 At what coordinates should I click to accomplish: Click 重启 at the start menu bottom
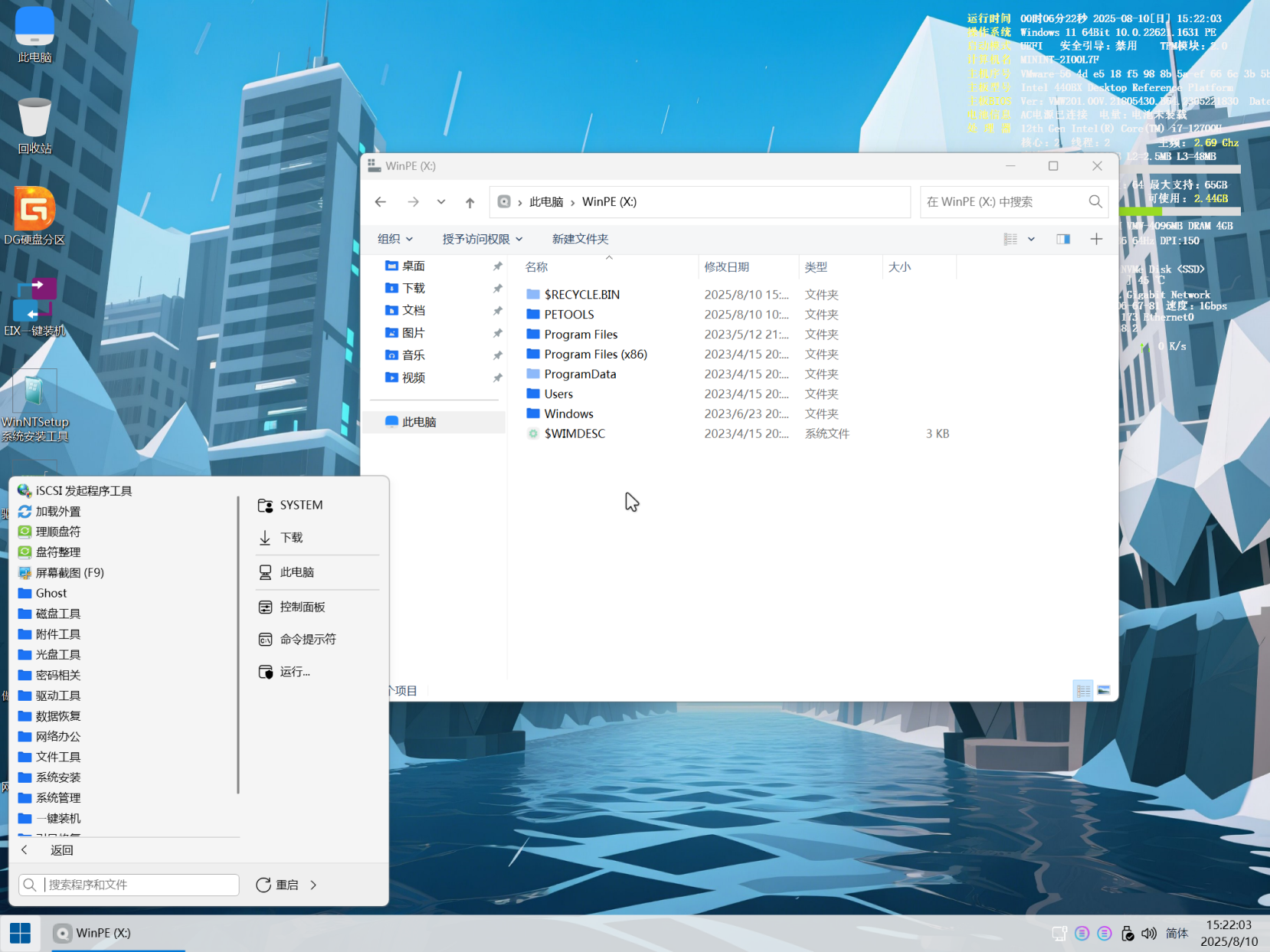tap(286, 885)
